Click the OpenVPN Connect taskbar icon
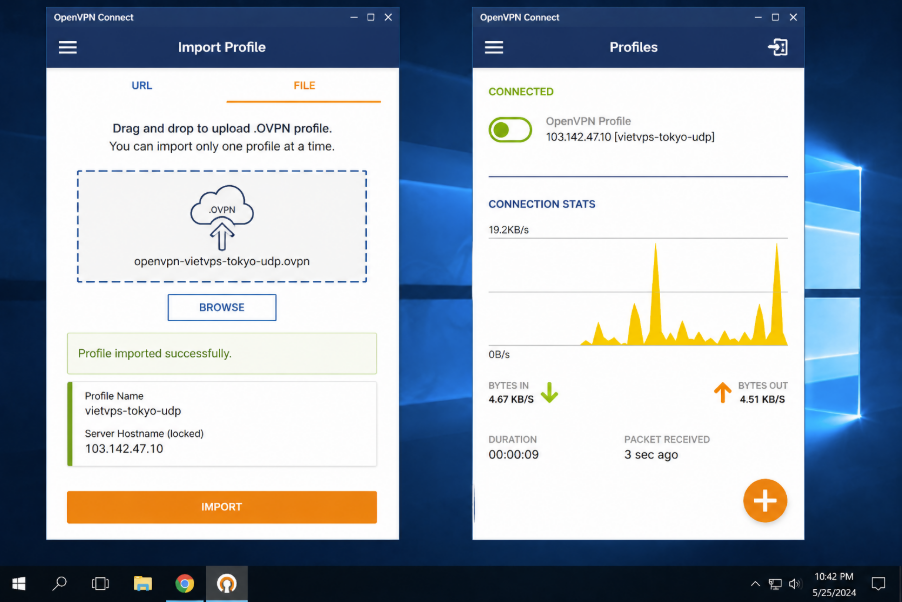The width and height of the screenshot is (902, 602). click(227, 584)
